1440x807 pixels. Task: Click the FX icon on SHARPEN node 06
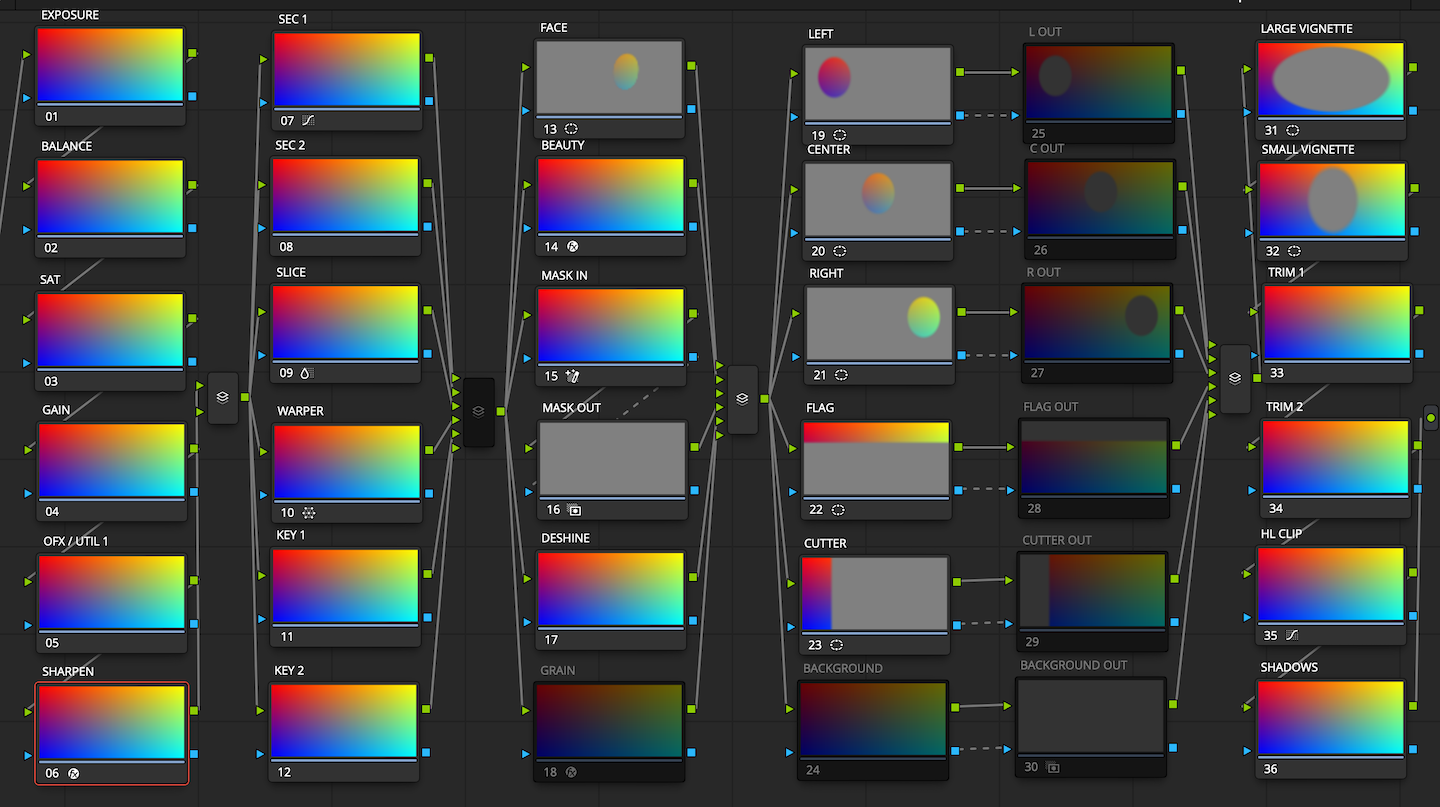73,773
